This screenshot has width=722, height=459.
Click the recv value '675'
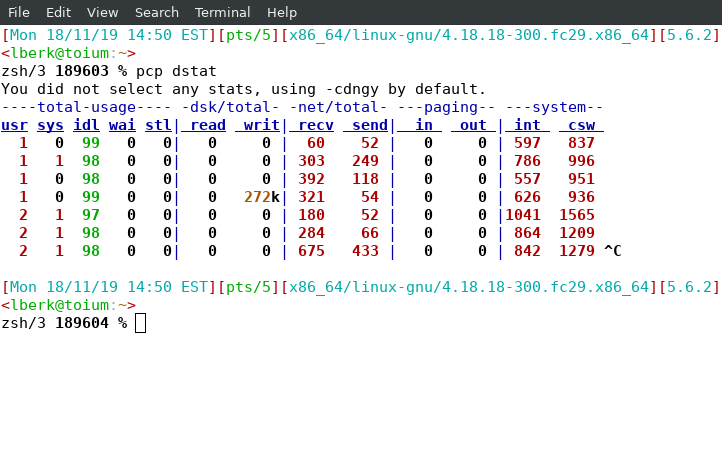click(x=311, y=251)
